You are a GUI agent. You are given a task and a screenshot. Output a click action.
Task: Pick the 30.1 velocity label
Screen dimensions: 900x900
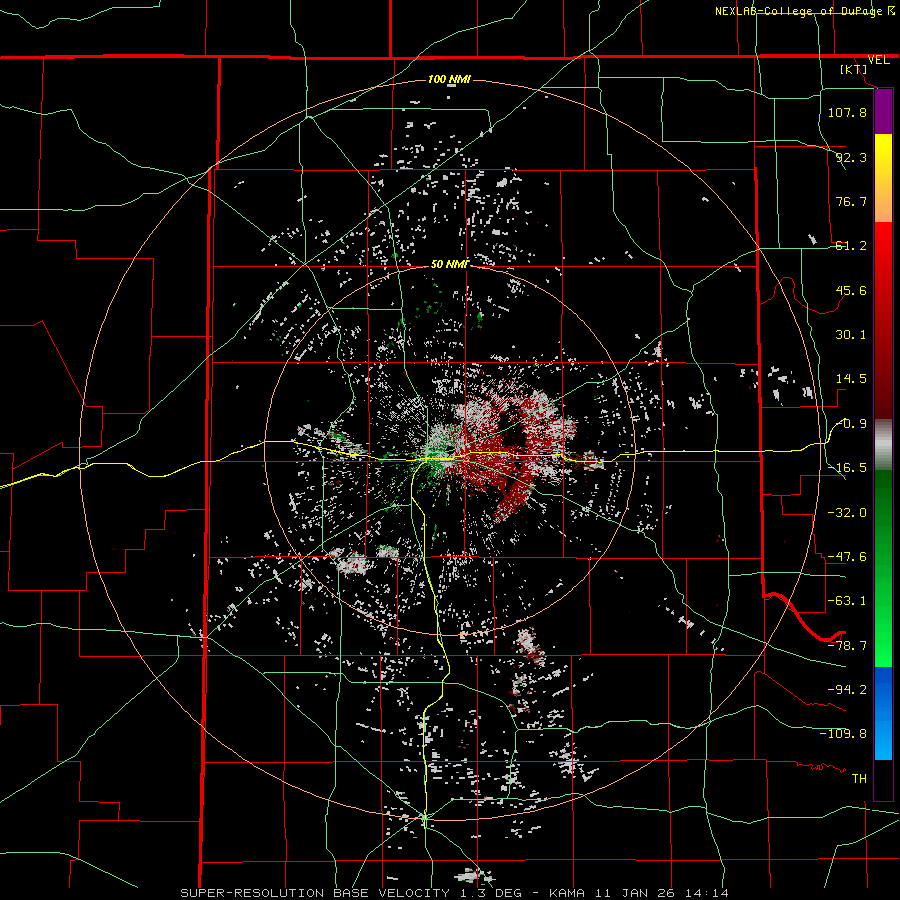coord(851,335)
